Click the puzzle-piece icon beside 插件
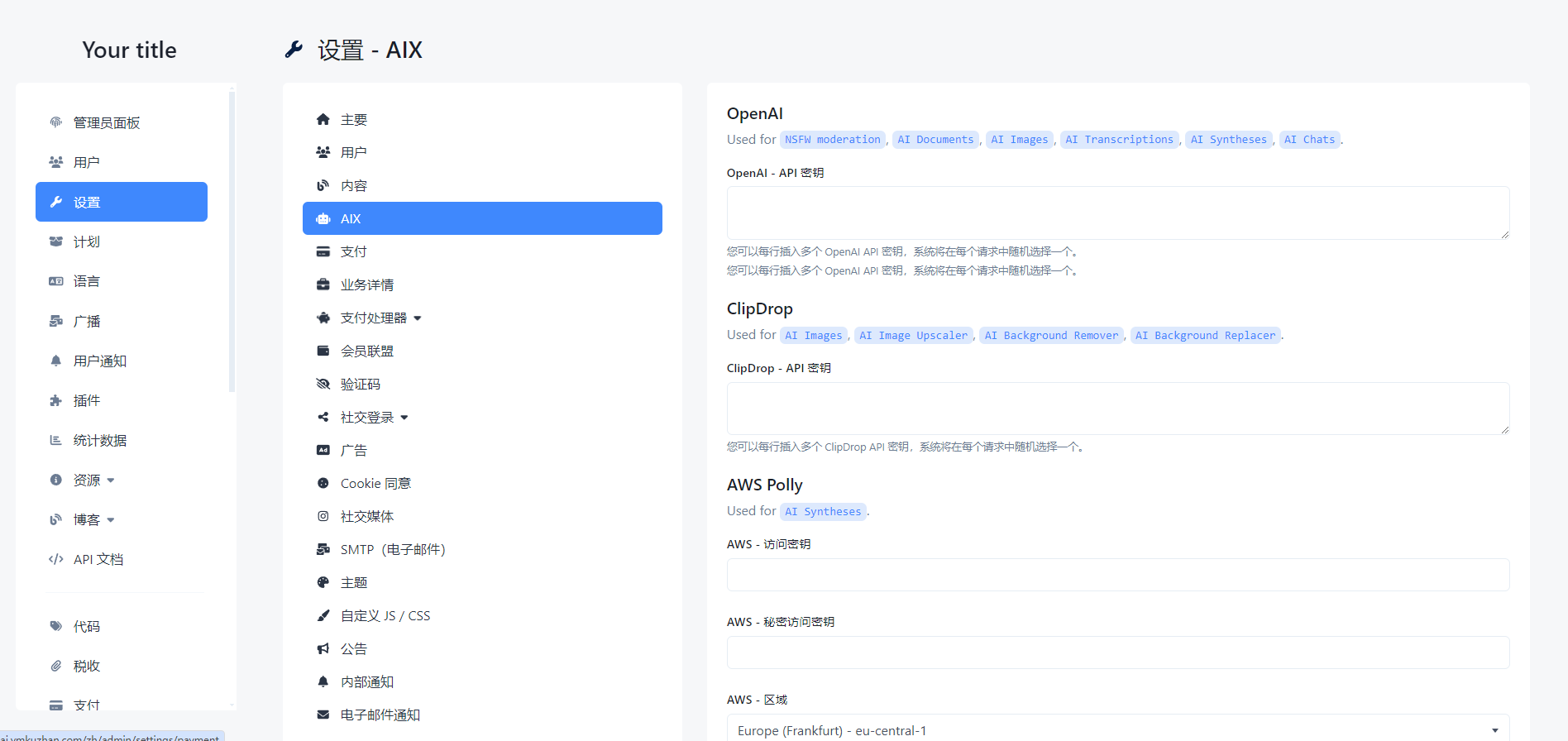Screen dimensions: 1568x741 click(x=56, y=400)
